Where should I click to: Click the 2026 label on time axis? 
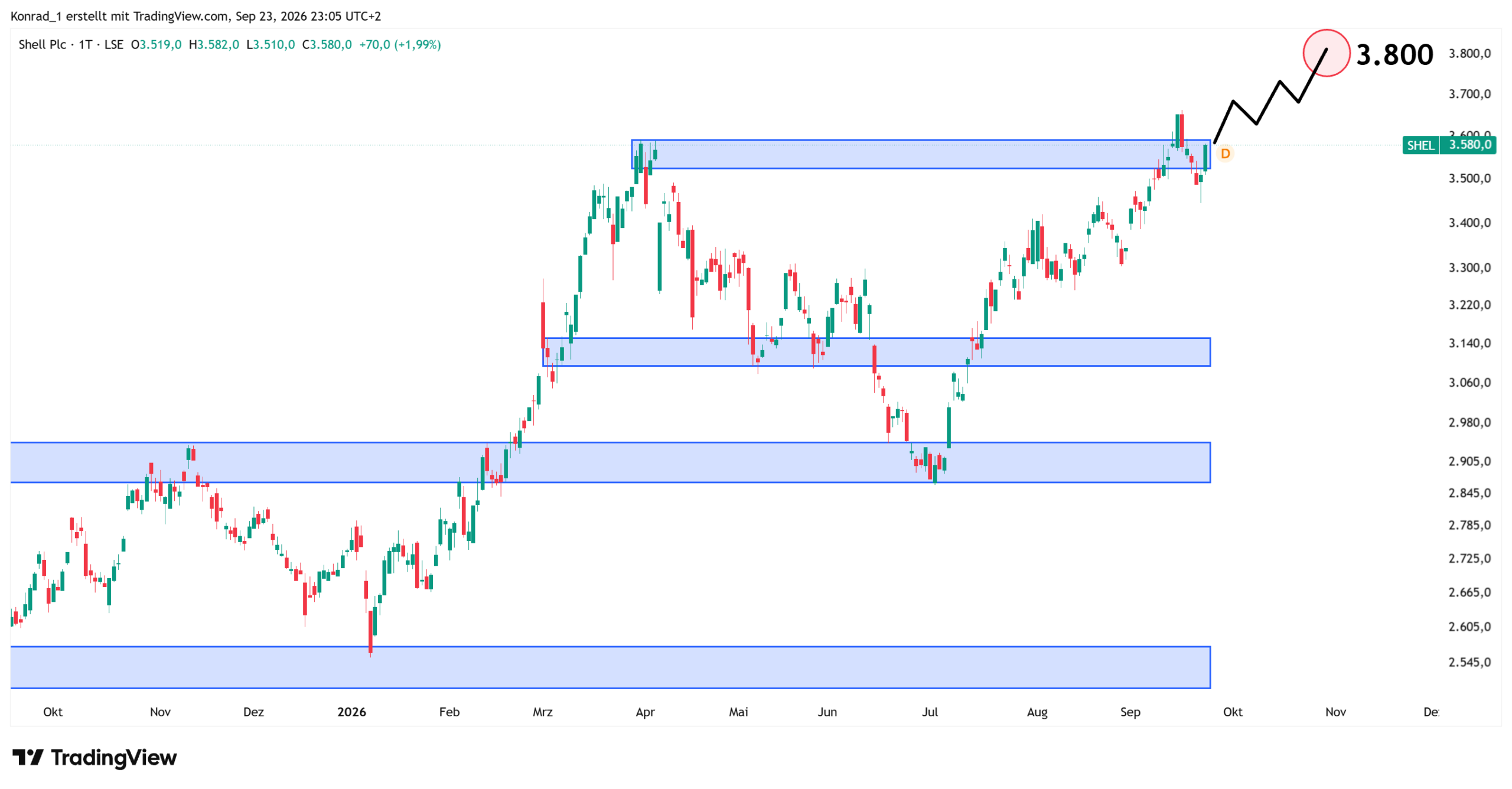(351, 712)
